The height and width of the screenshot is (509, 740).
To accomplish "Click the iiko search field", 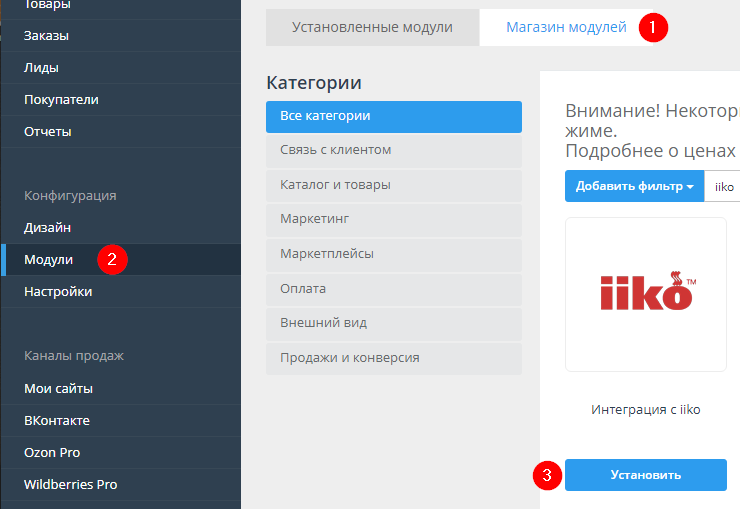I will [723, 186].
